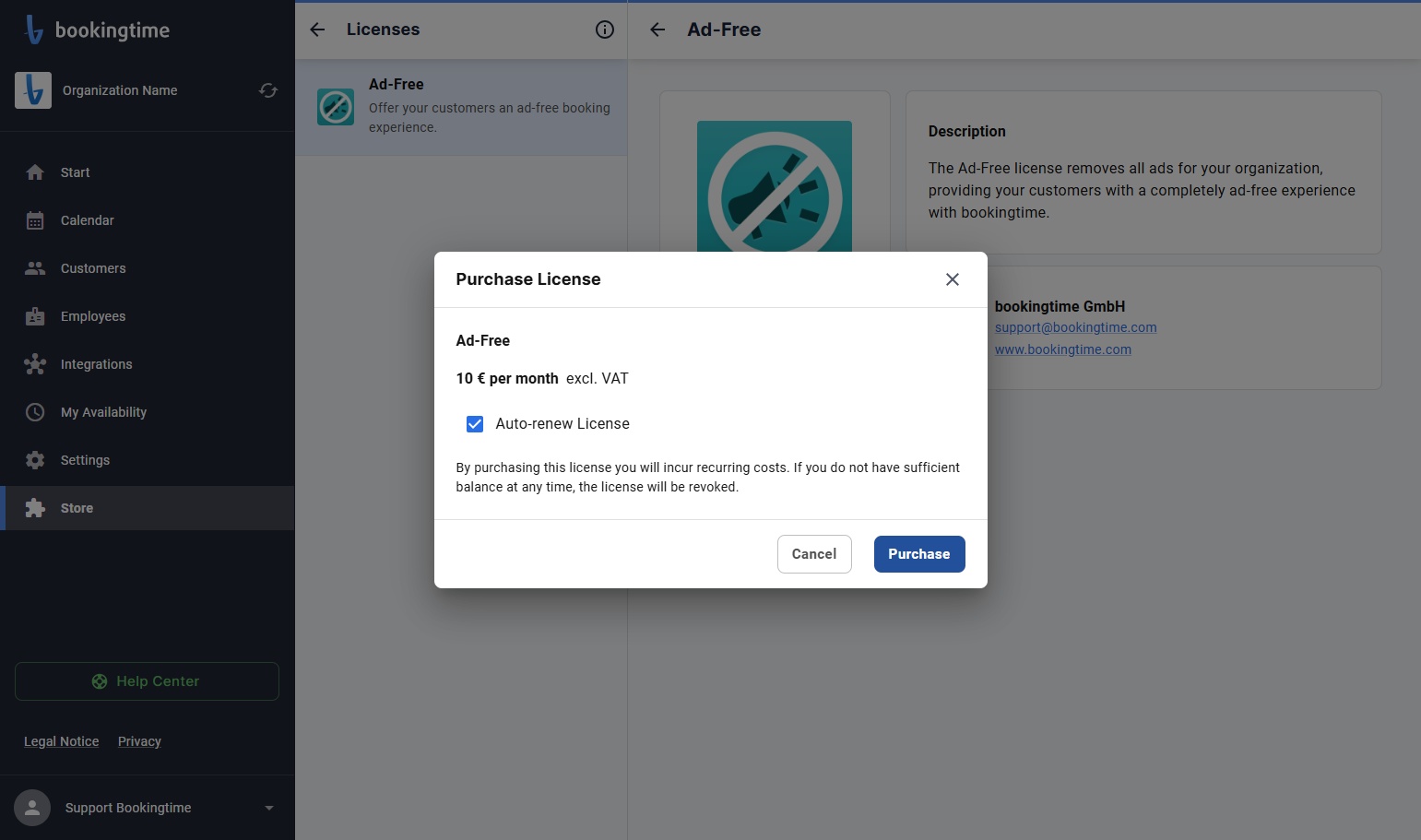This screenshot has height=840, width=1421.
Task: Click the Start home icon
Action: coord(35,172)
